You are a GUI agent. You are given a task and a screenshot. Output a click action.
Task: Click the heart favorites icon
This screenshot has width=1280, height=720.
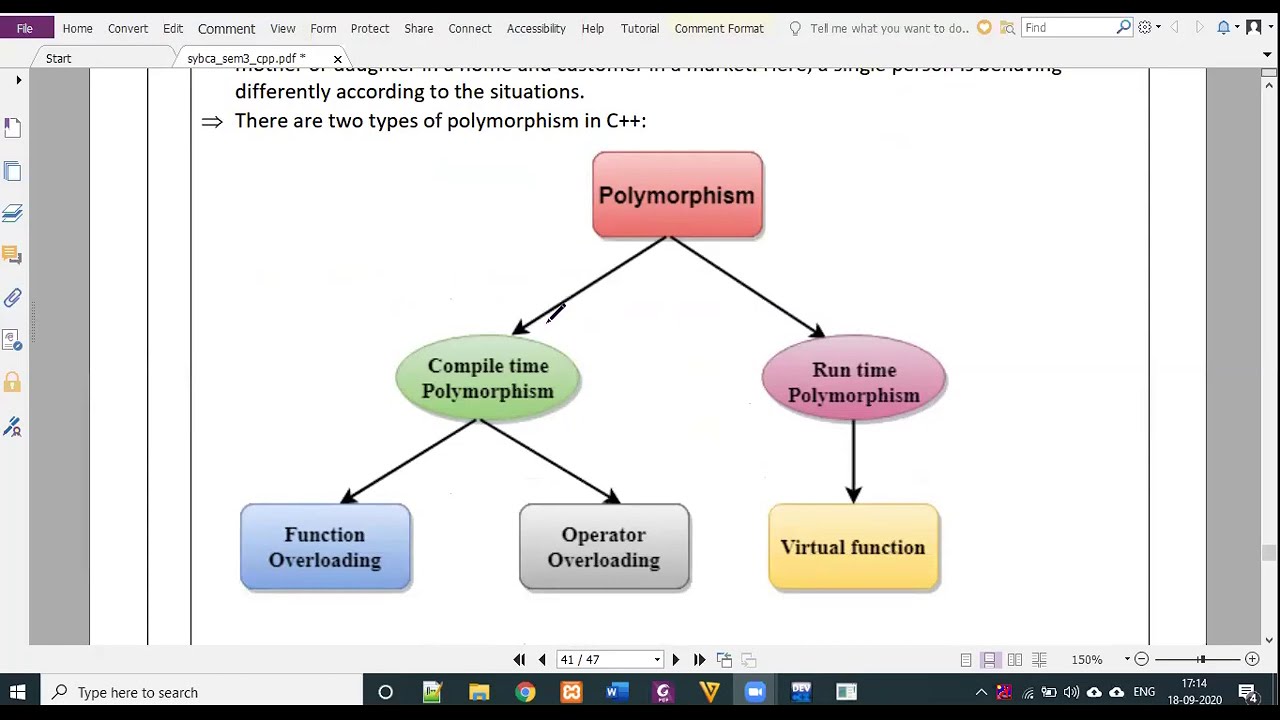point(984,28)
